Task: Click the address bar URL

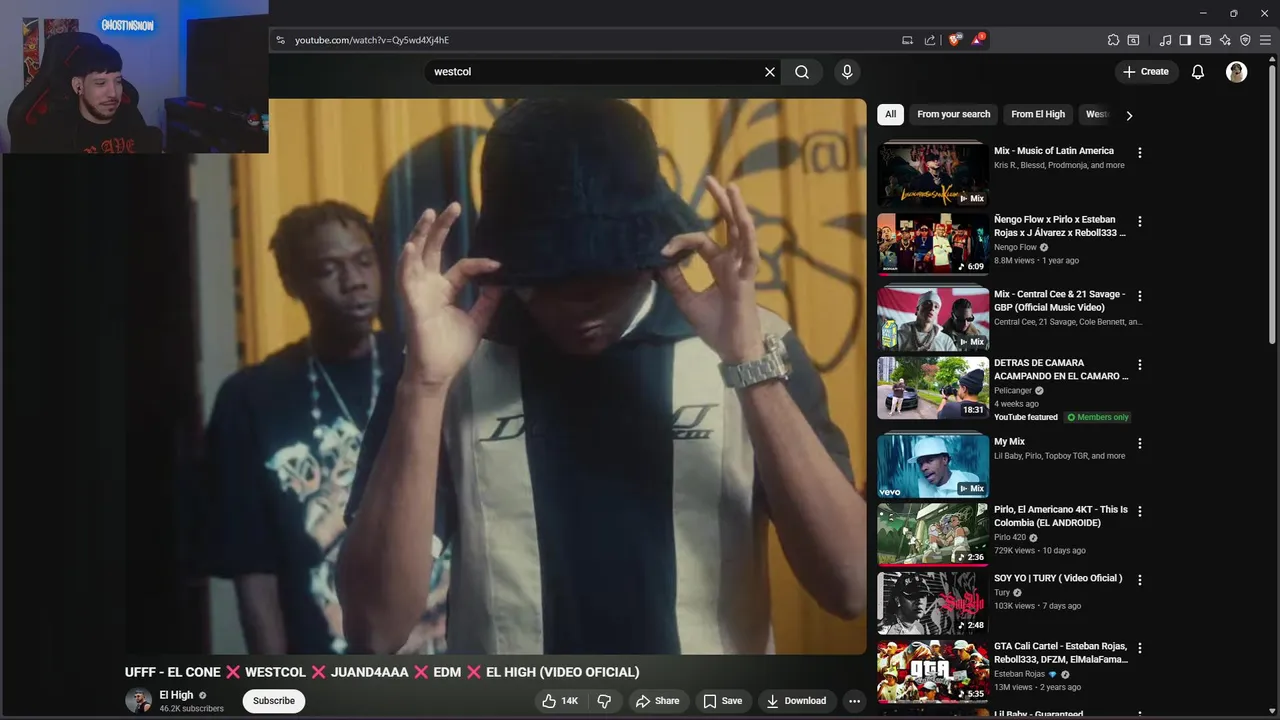Action: 372,40
